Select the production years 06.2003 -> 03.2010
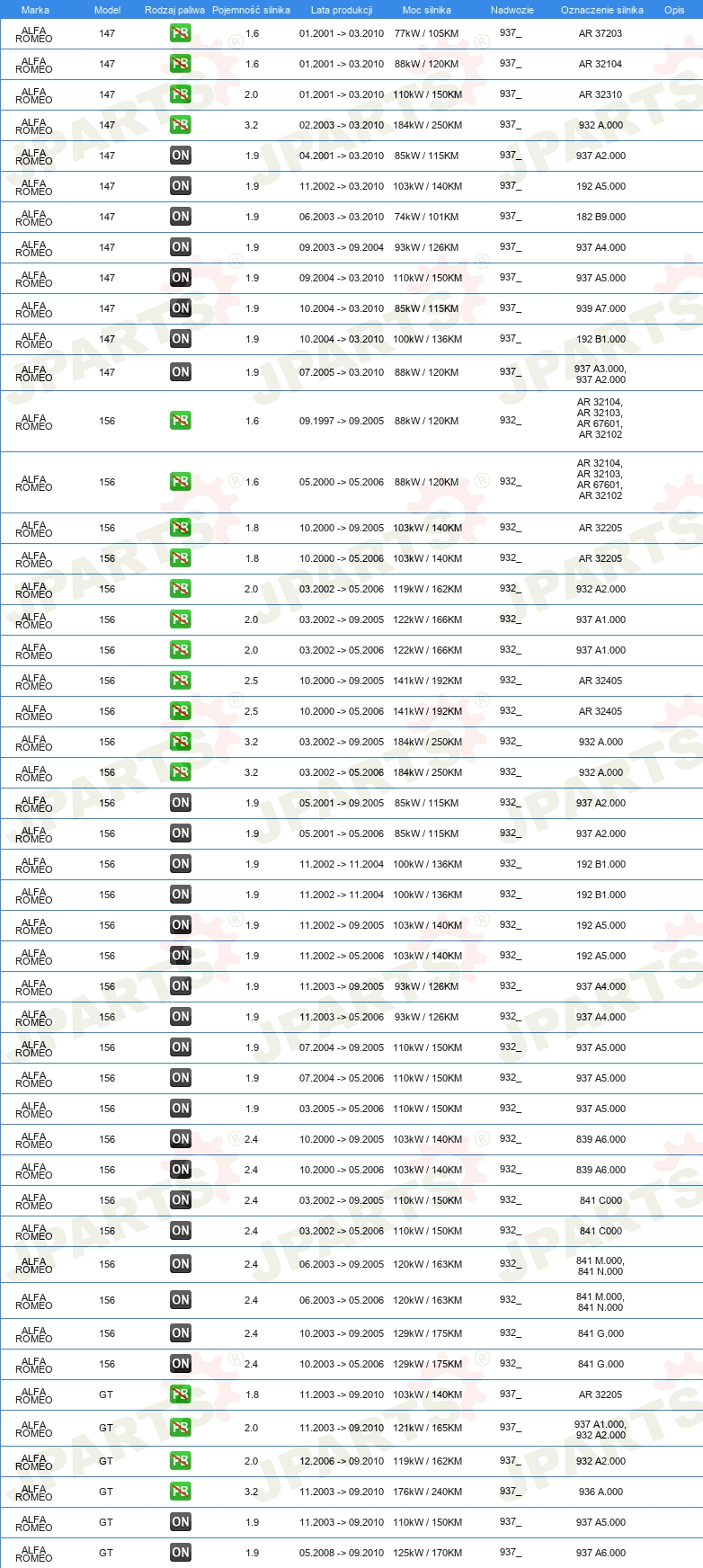Screen dimensions: 703x1568 (342, 217)
